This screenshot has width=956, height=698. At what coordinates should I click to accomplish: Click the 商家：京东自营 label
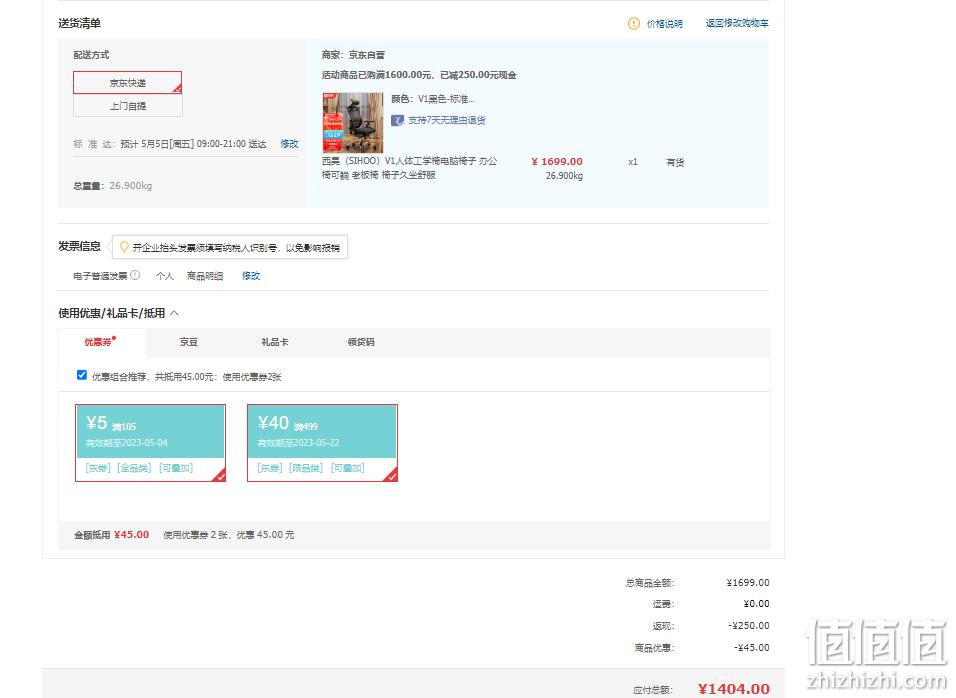click(x=353, y=55)
